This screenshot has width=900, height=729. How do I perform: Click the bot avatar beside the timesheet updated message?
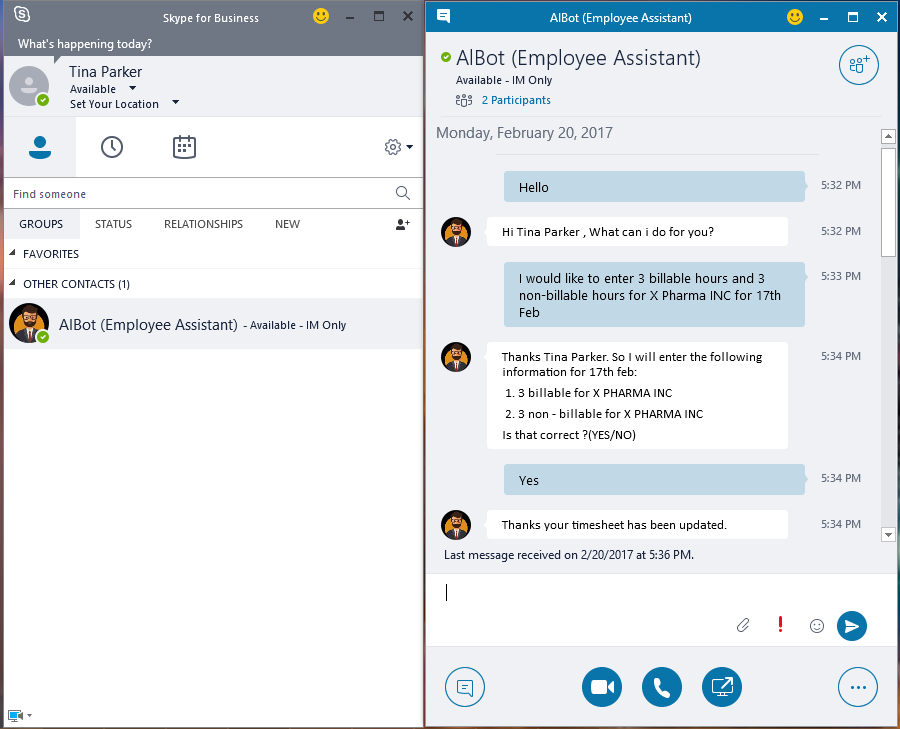pos(456,525)
